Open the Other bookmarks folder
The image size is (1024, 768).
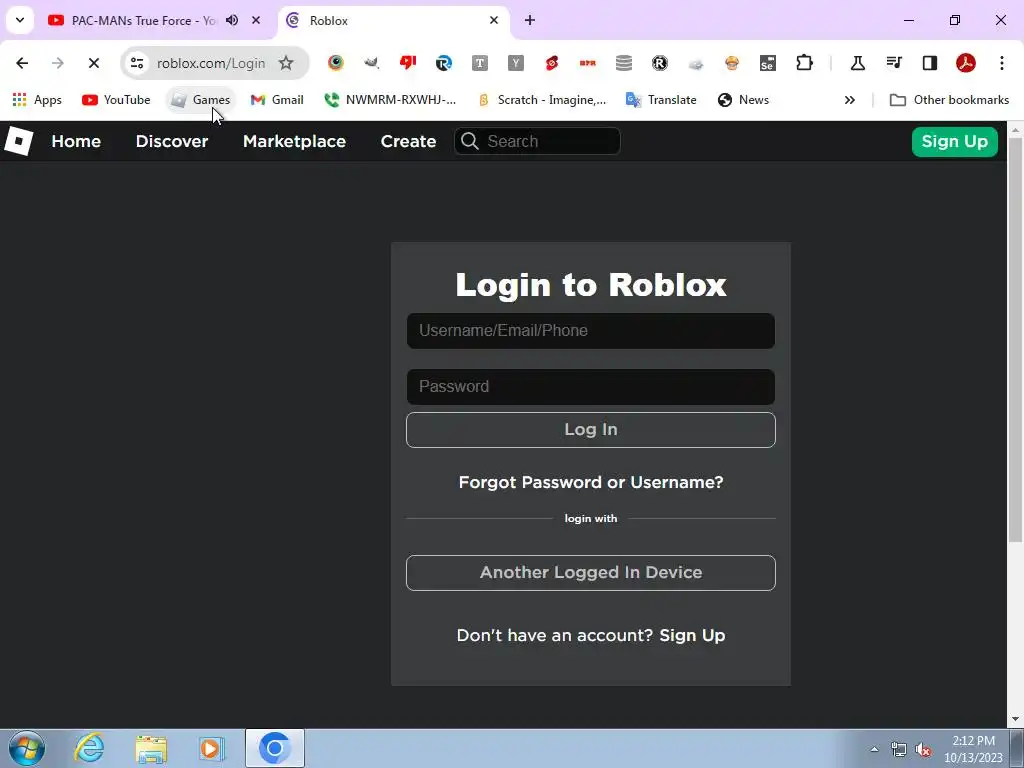pyautogui.click(x=950, y=100)
